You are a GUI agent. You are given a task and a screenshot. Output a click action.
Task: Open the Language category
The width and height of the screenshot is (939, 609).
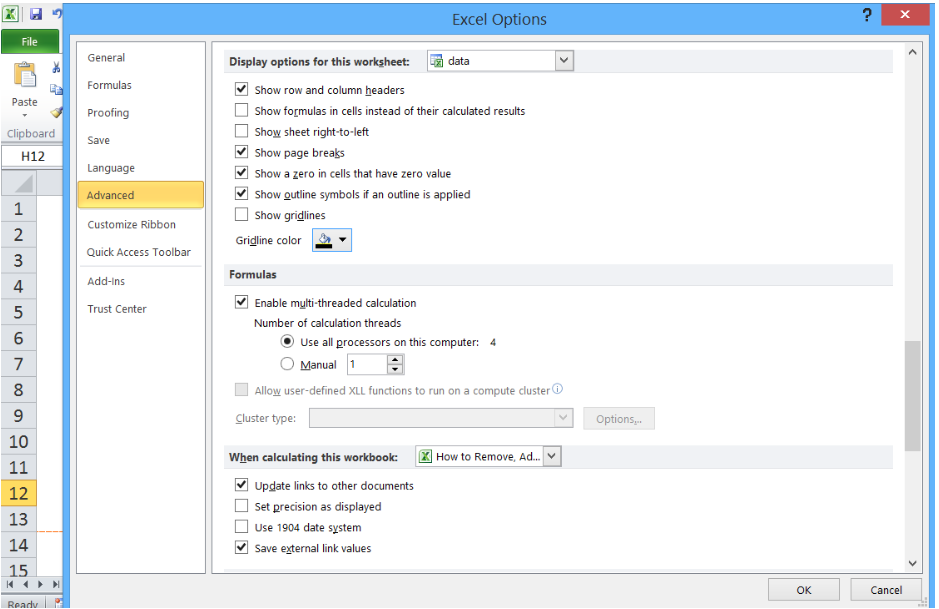(x=111, y=168)
